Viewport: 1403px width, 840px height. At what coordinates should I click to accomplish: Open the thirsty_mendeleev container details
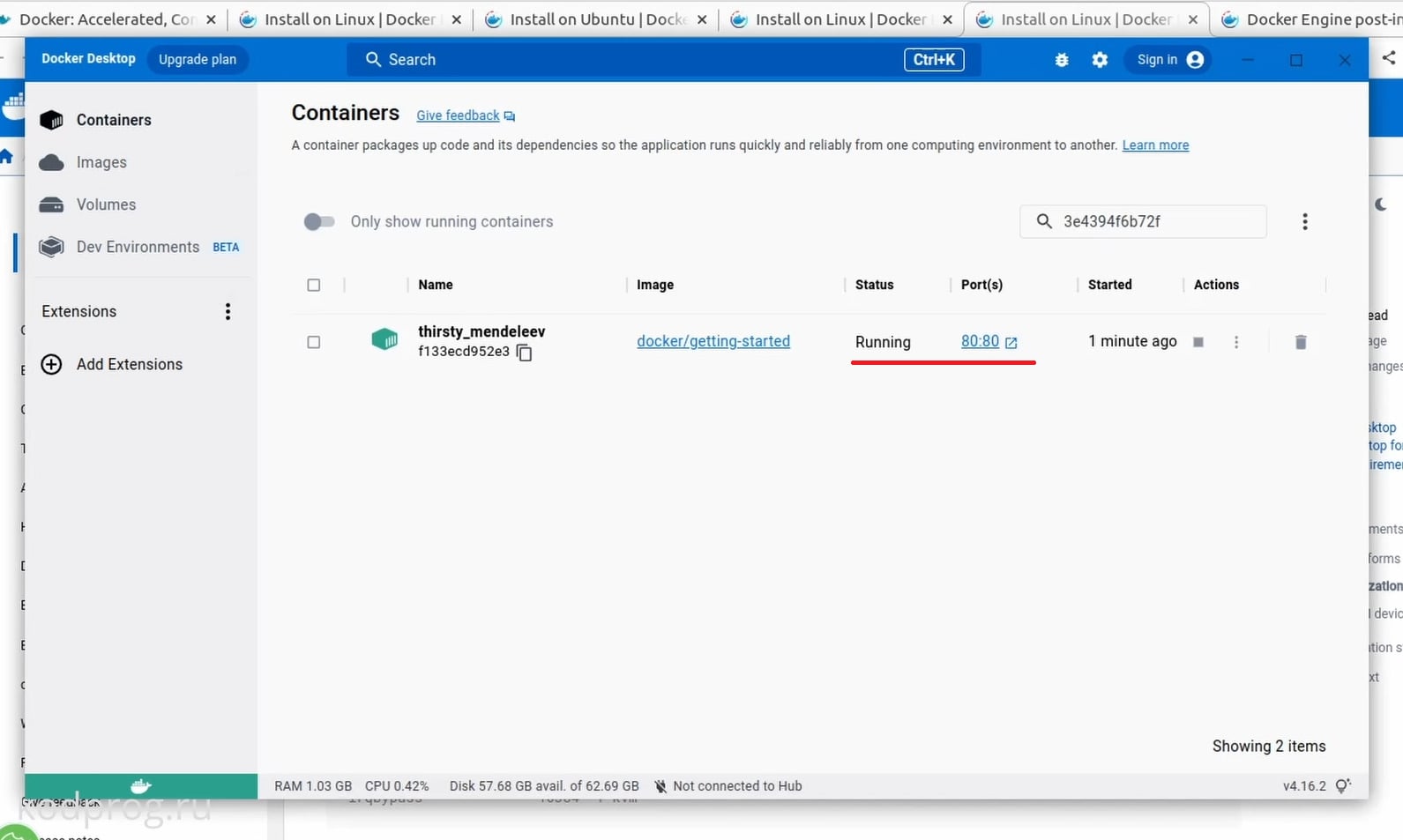point(481,331)
